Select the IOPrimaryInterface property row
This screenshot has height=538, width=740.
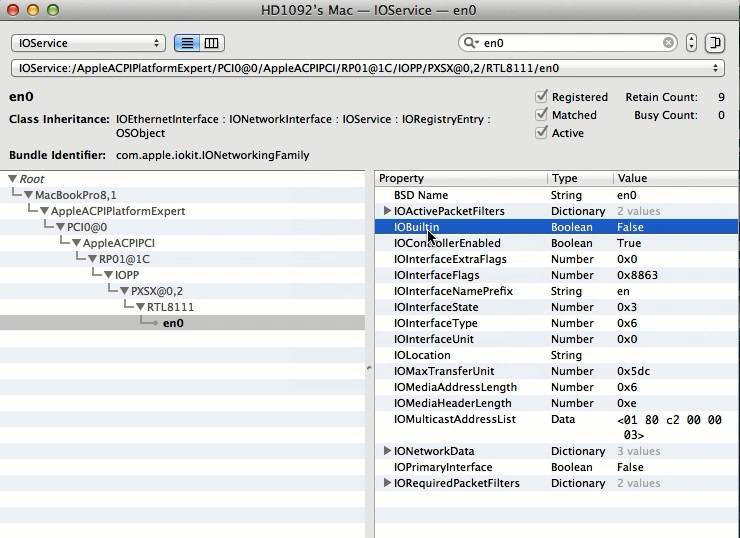pyautogui.click(x=443, y=467)
